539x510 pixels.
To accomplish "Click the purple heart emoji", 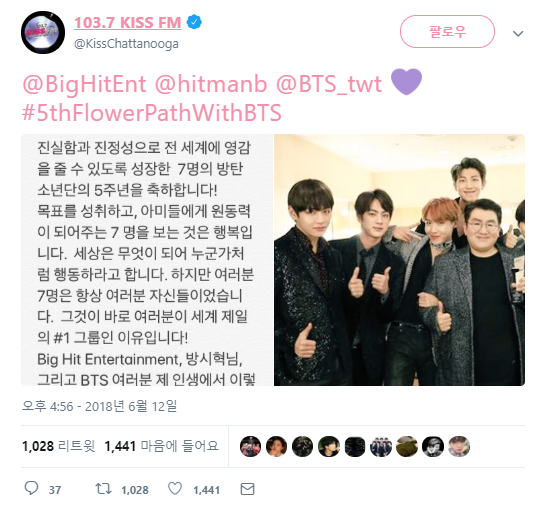I will coord(406,82).
